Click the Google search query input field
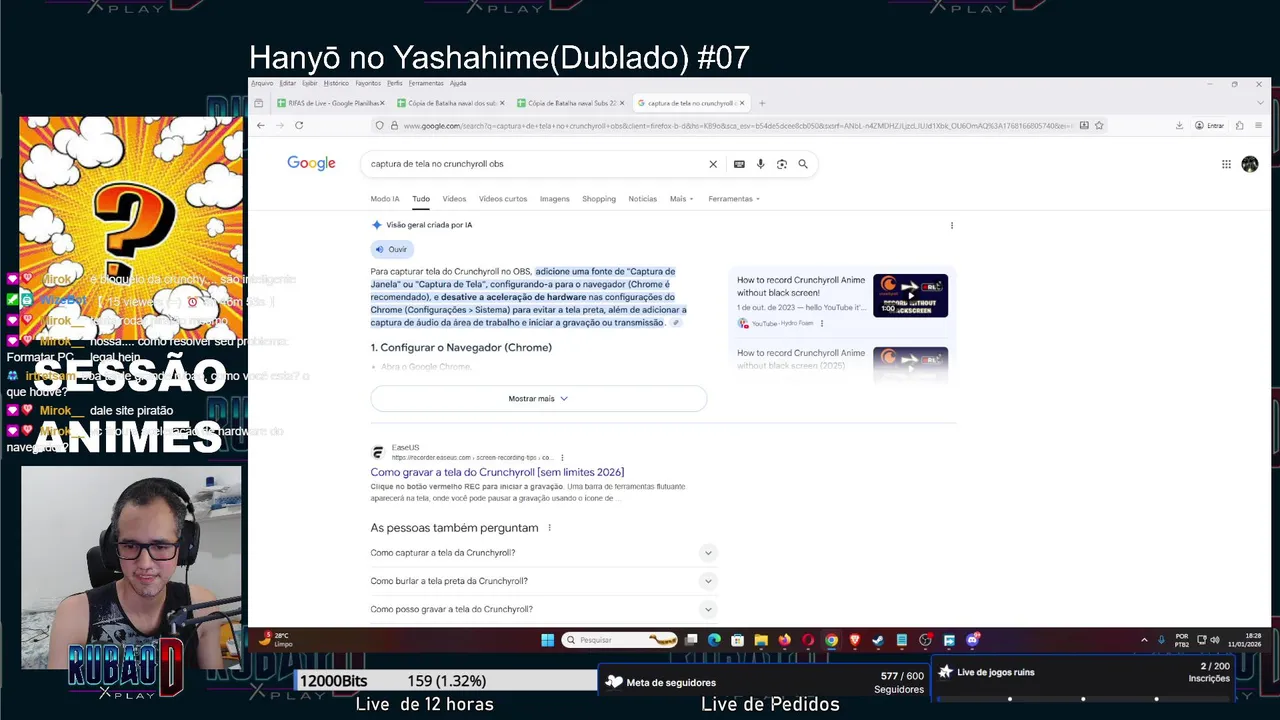 point(535,164)
